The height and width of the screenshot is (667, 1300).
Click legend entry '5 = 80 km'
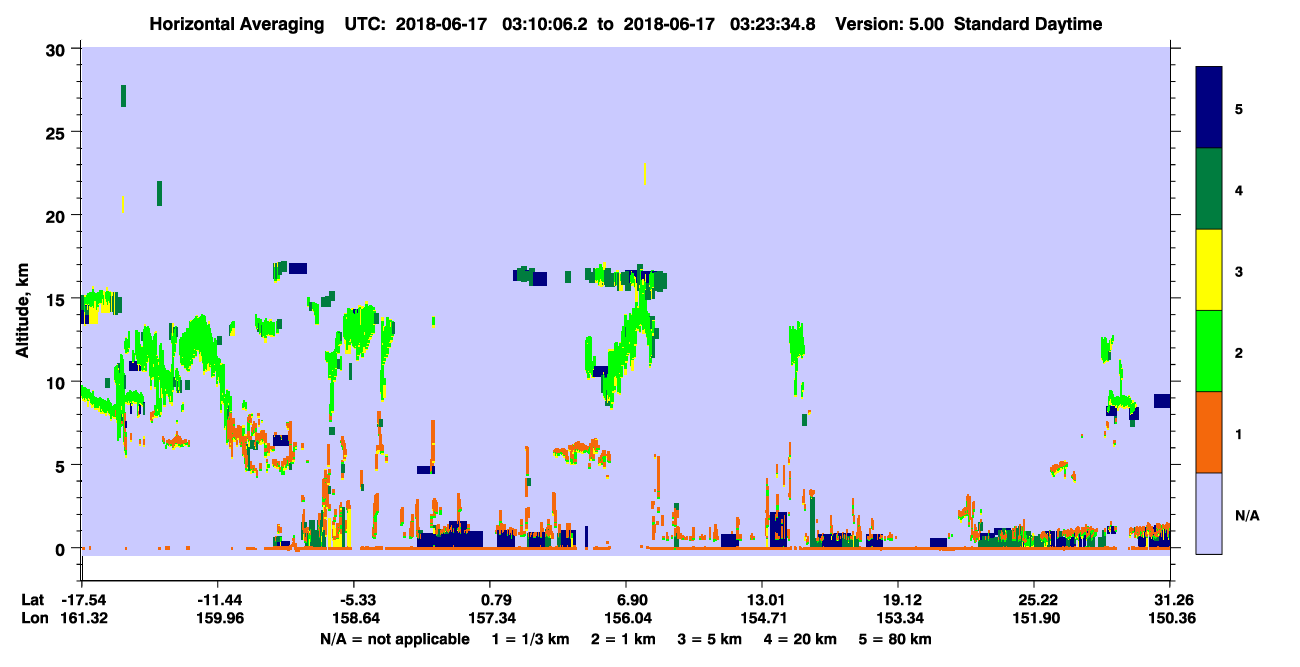click(x=895, y=639)
